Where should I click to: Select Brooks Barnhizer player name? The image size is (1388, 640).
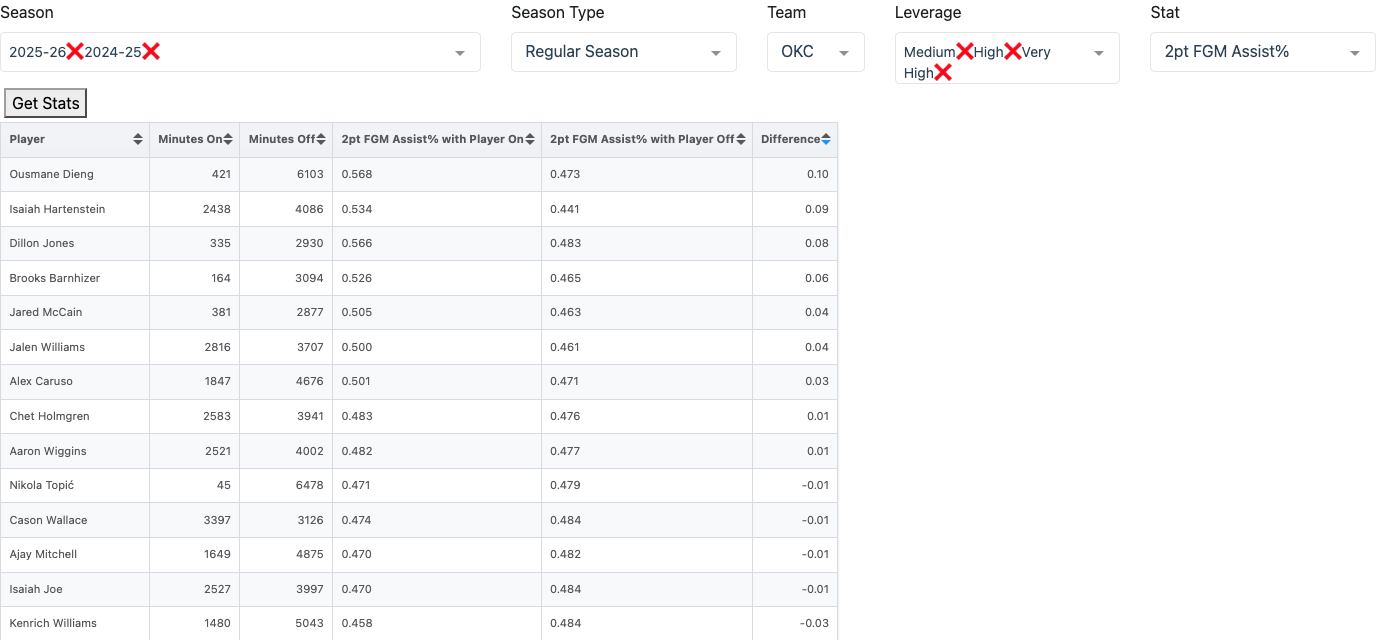(x=55, y=278)
